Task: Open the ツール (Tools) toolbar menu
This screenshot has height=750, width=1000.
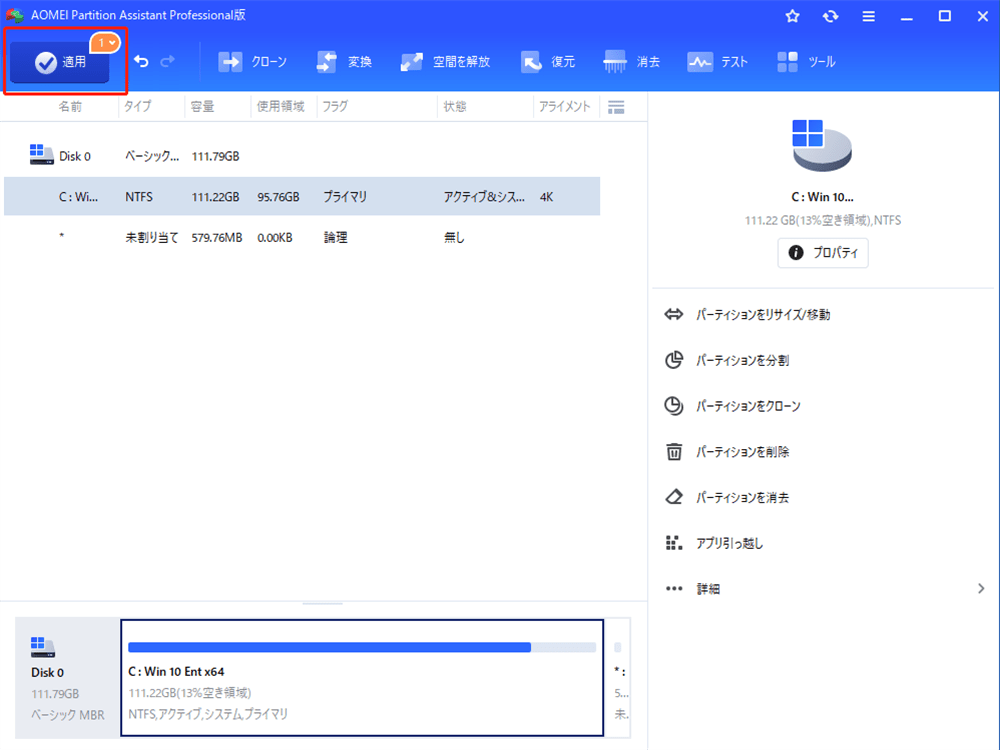Action: (806, 62)
